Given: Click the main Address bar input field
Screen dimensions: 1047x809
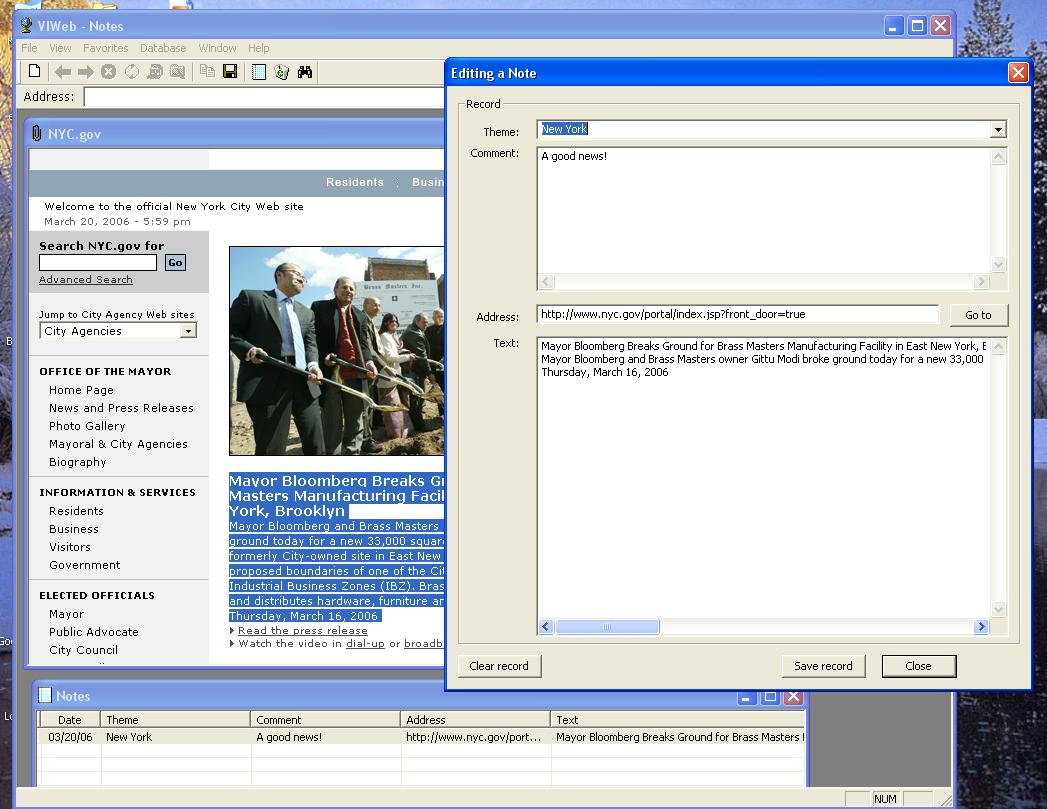Looking at the screenshot, I should pos(264,97).
